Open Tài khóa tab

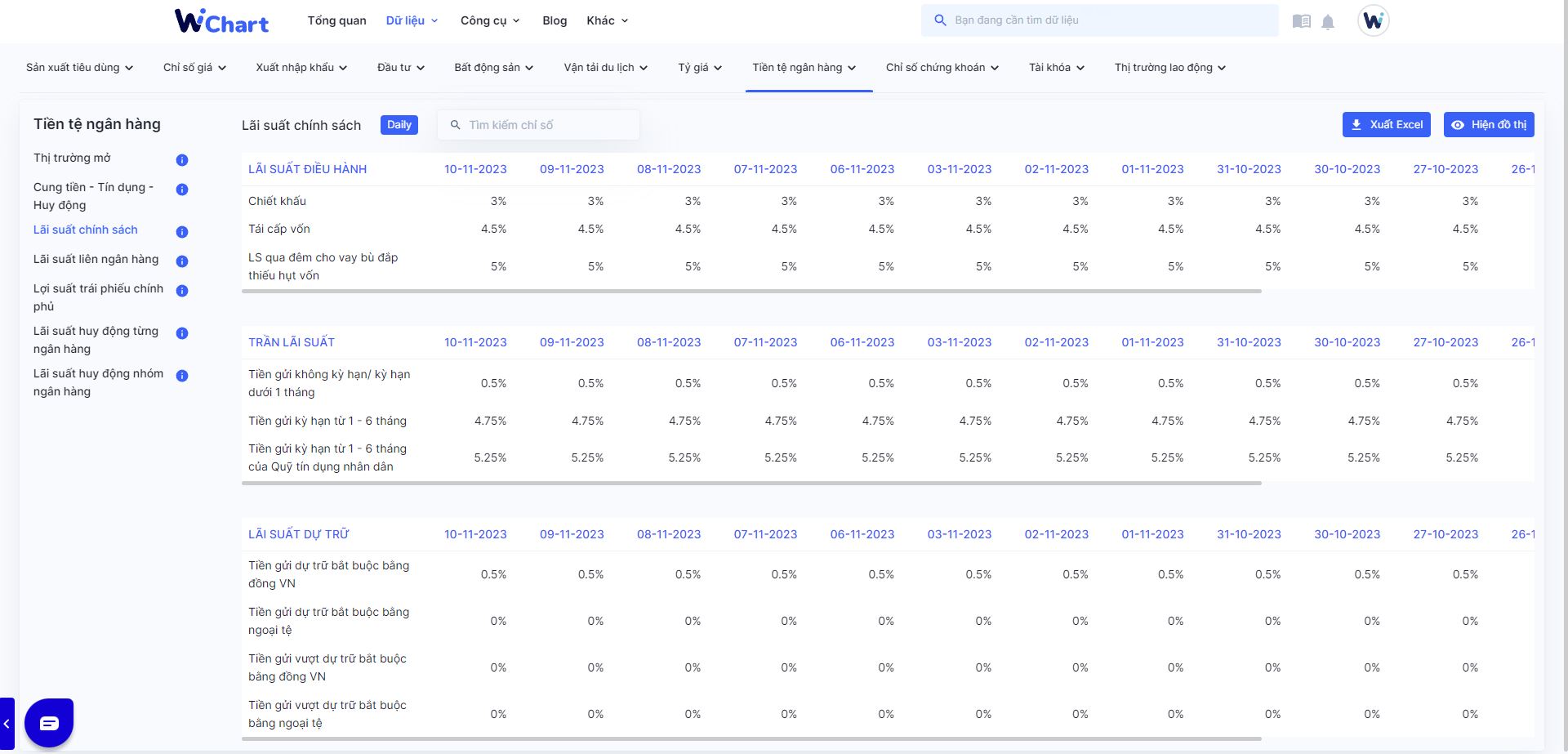pos(1057,68)
